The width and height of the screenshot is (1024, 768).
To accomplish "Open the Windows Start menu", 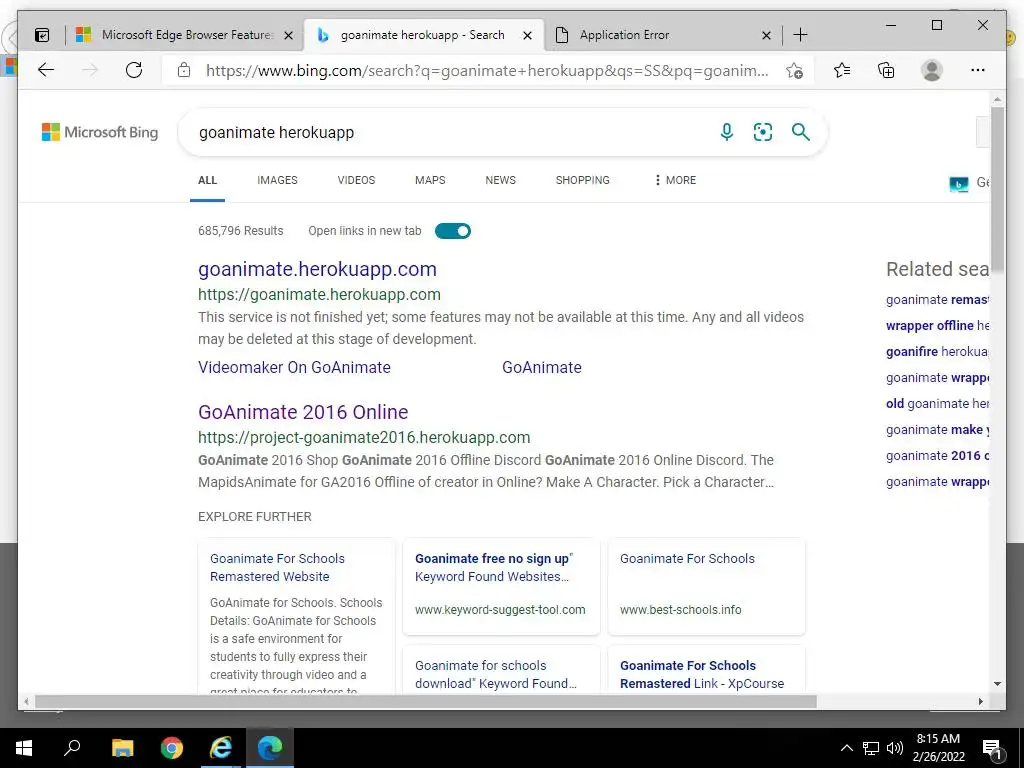I will pyautogui.click(x=24, y=748).
